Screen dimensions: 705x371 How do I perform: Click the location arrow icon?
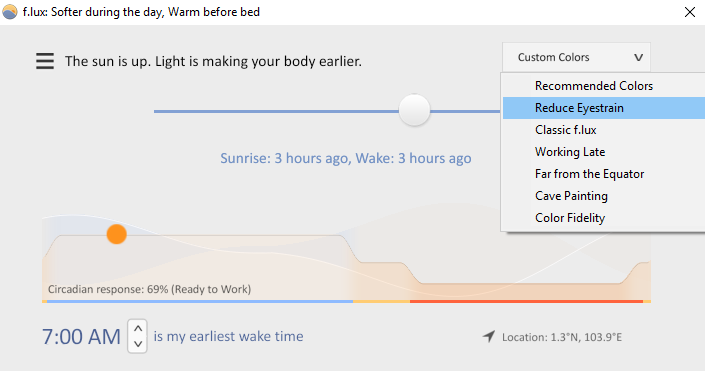coord(489,336)
